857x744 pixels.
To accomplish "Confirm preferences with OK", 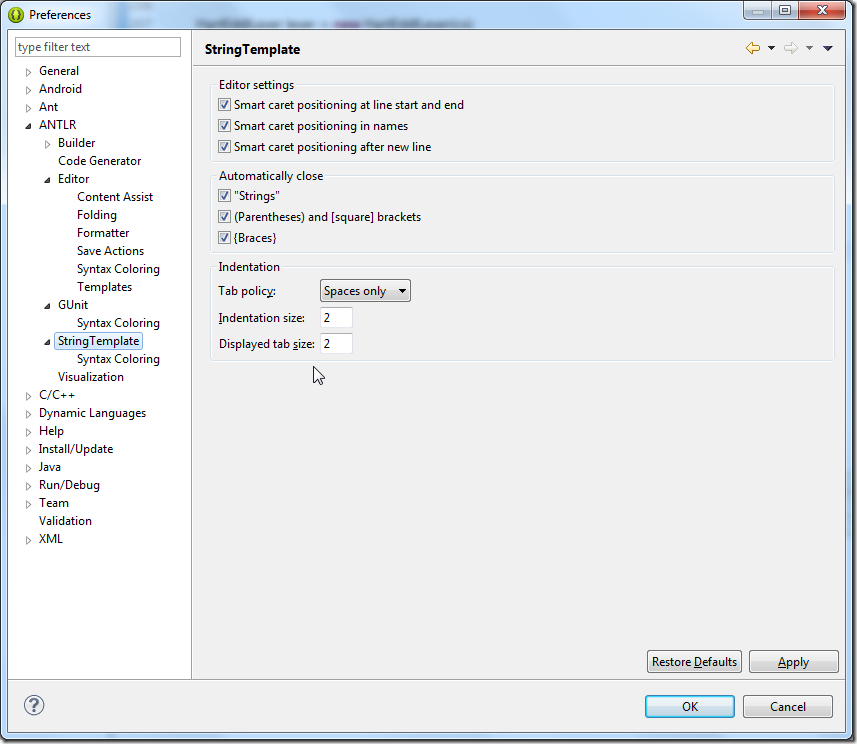I will tap(690, 707).
